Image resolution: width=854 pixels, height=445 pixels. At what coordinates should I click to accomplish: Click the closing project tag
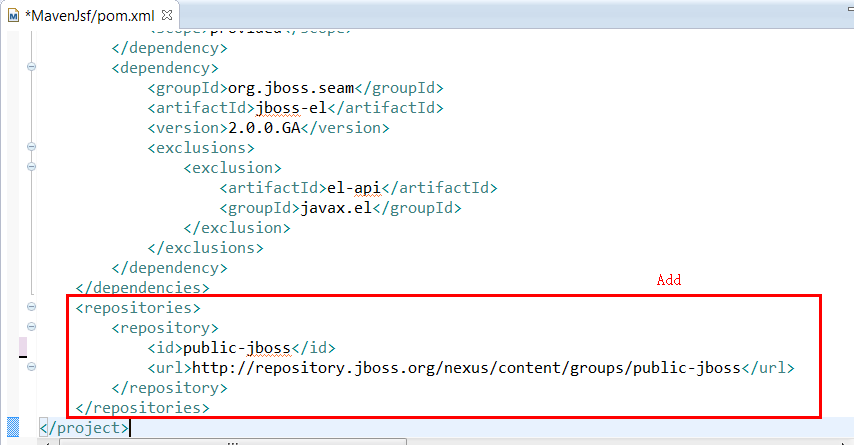tap(85, 428)
